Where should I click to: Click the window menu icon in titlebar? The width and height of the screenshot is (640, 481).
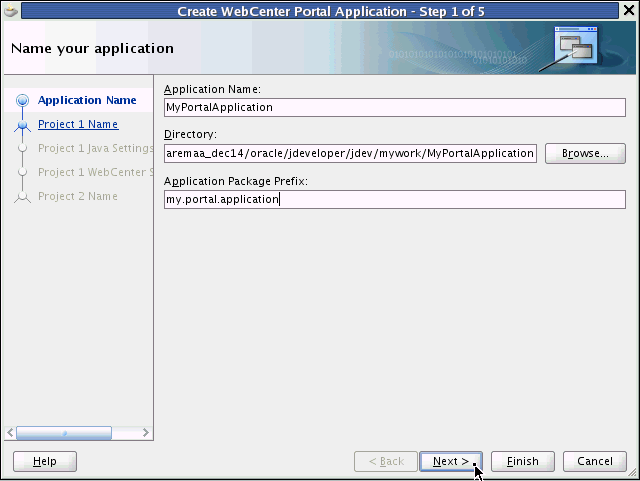pyautogui.click(x=11, y=11)
